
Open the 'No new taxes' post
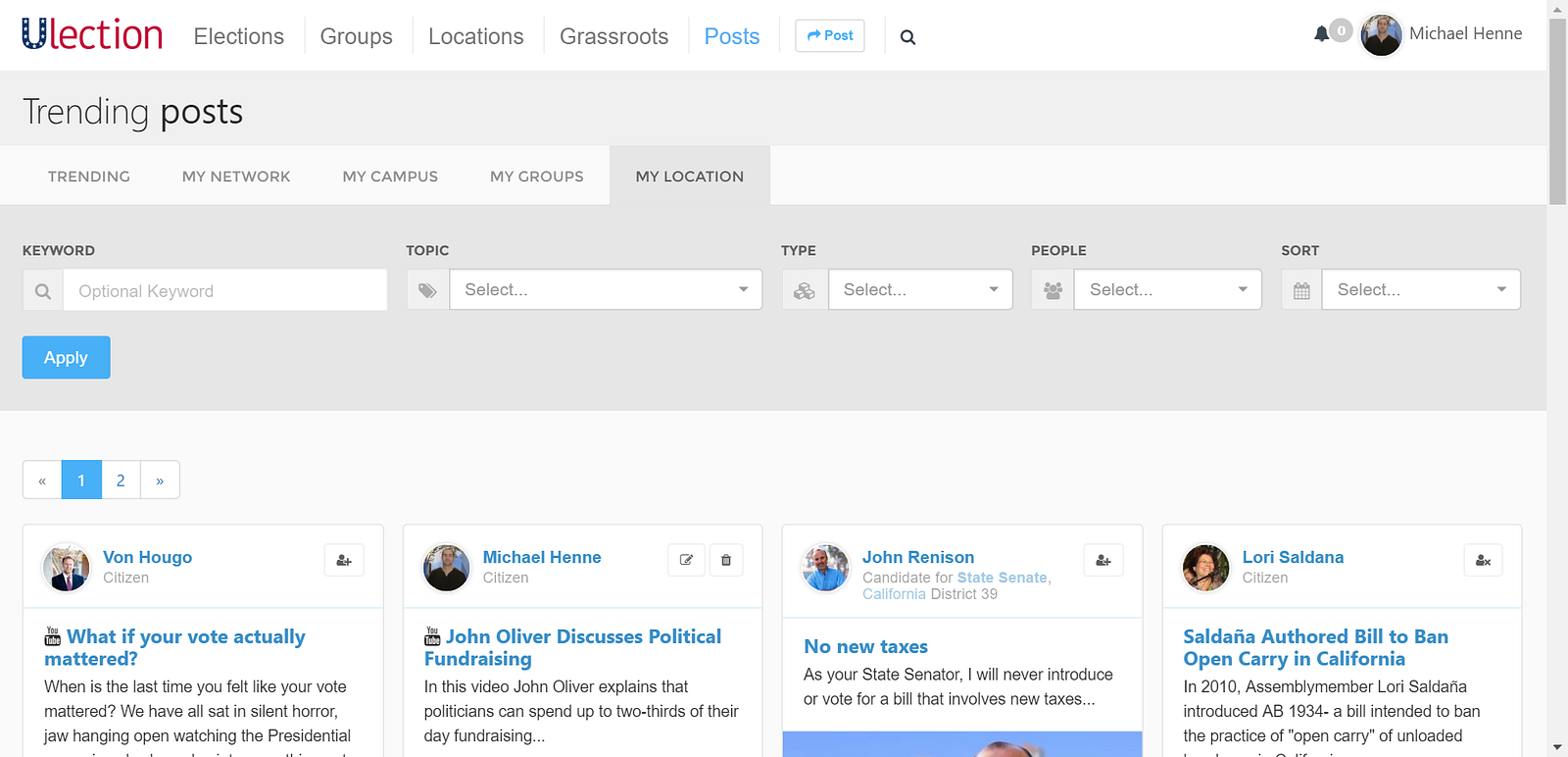coord(866,646)
